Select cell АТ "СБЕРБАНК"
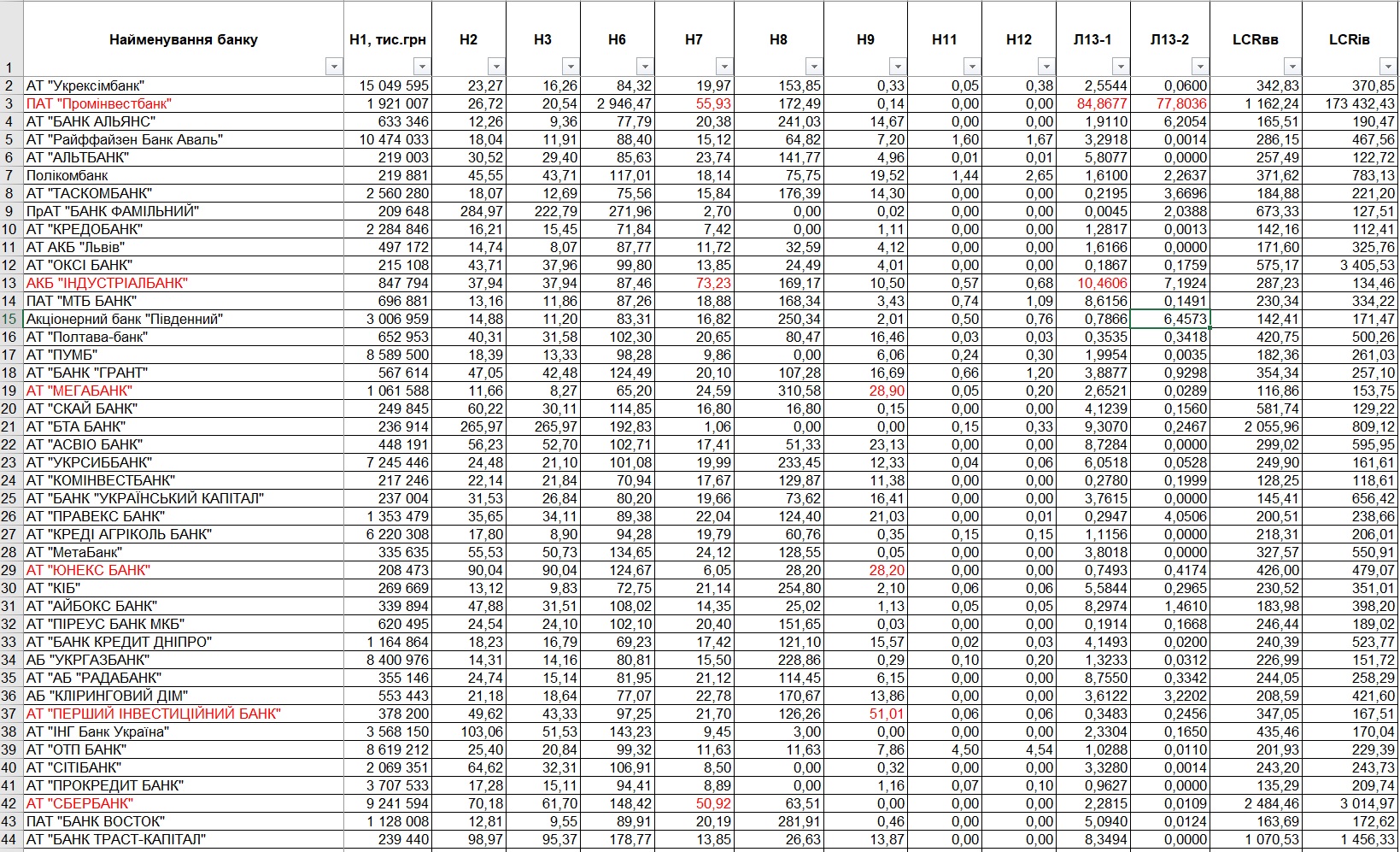1400x852 pixels. coord(184,803)
